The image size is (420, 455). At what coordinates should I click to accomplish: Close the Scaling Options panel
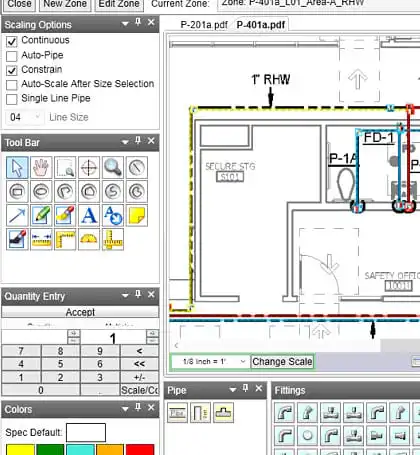click(151, 22)
